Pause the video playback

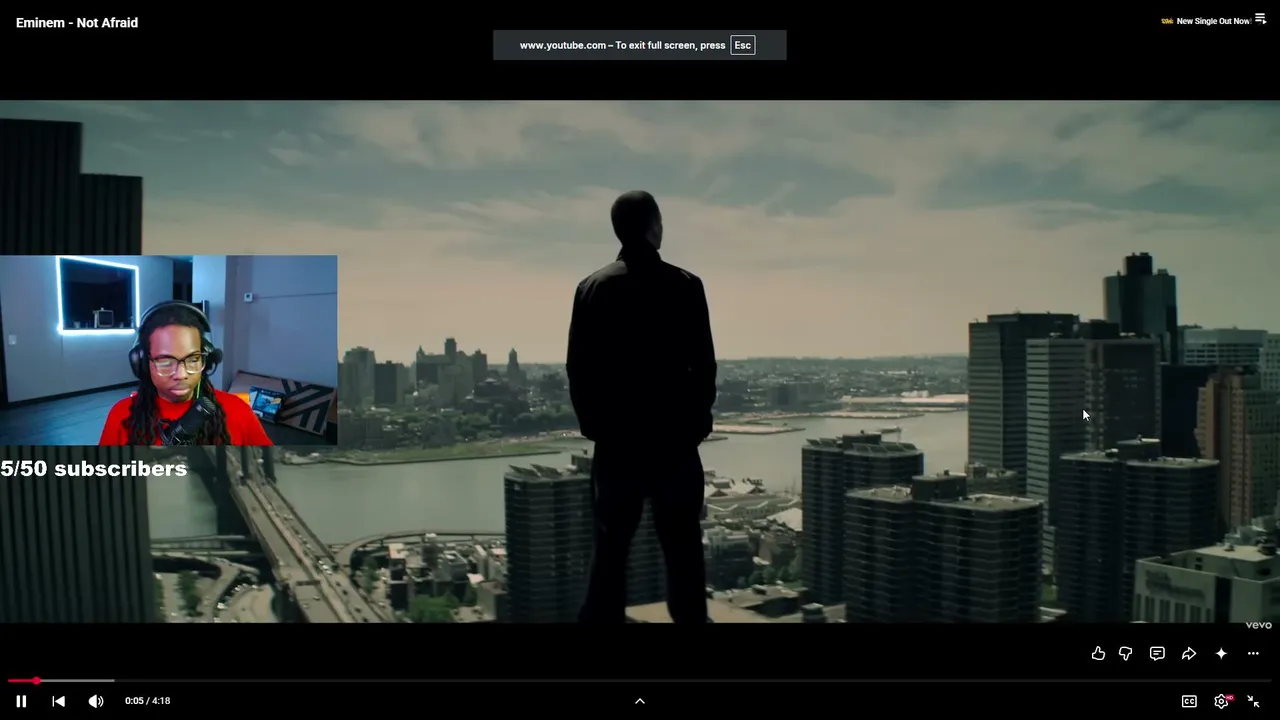point(21,701)
